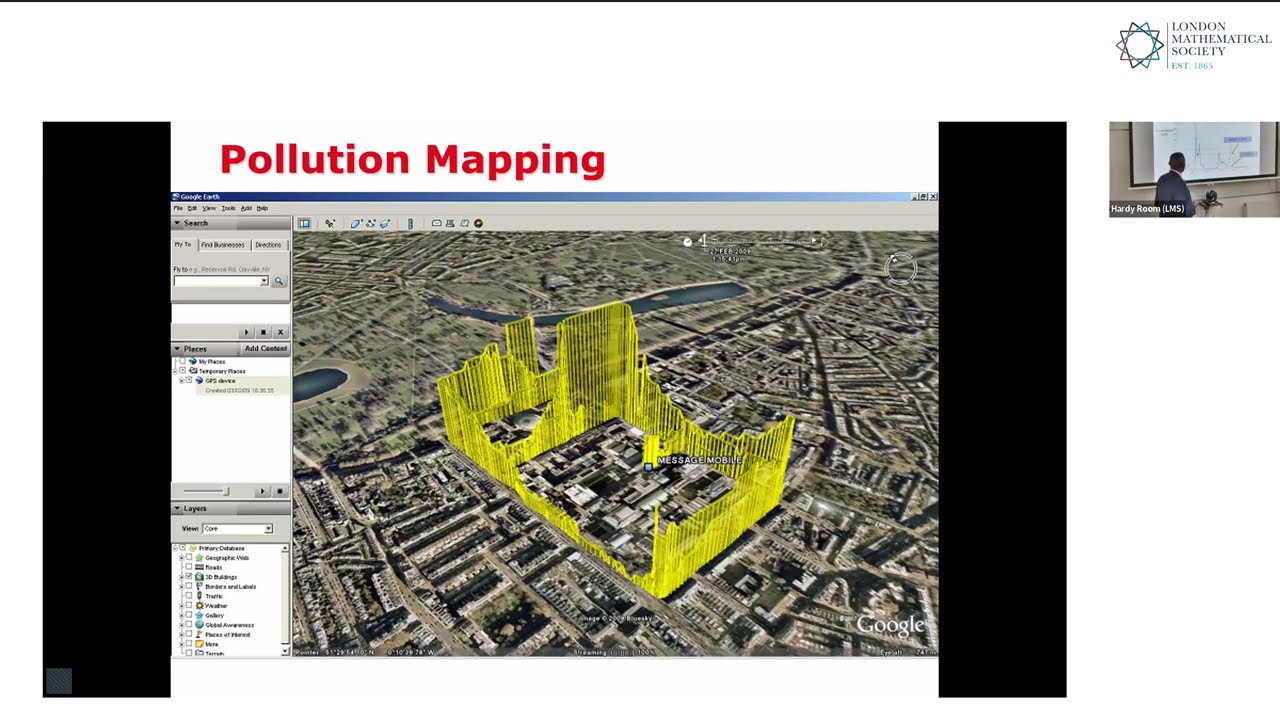Screen dimensions: 1280x720
Task: Clear search results with X button
Action: 280,332
